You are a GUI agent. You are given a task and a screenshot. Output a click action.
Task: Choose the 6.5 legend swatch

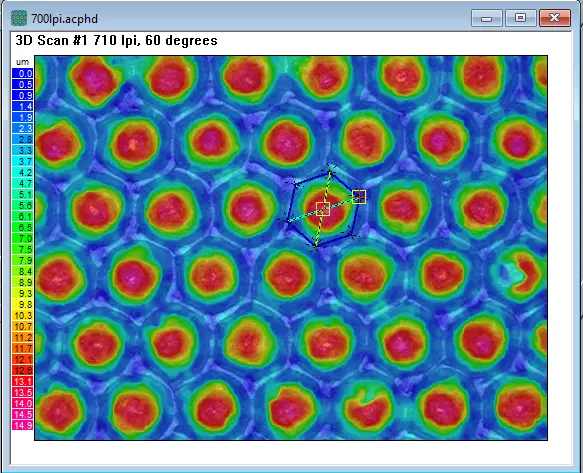tap(22, 228)
